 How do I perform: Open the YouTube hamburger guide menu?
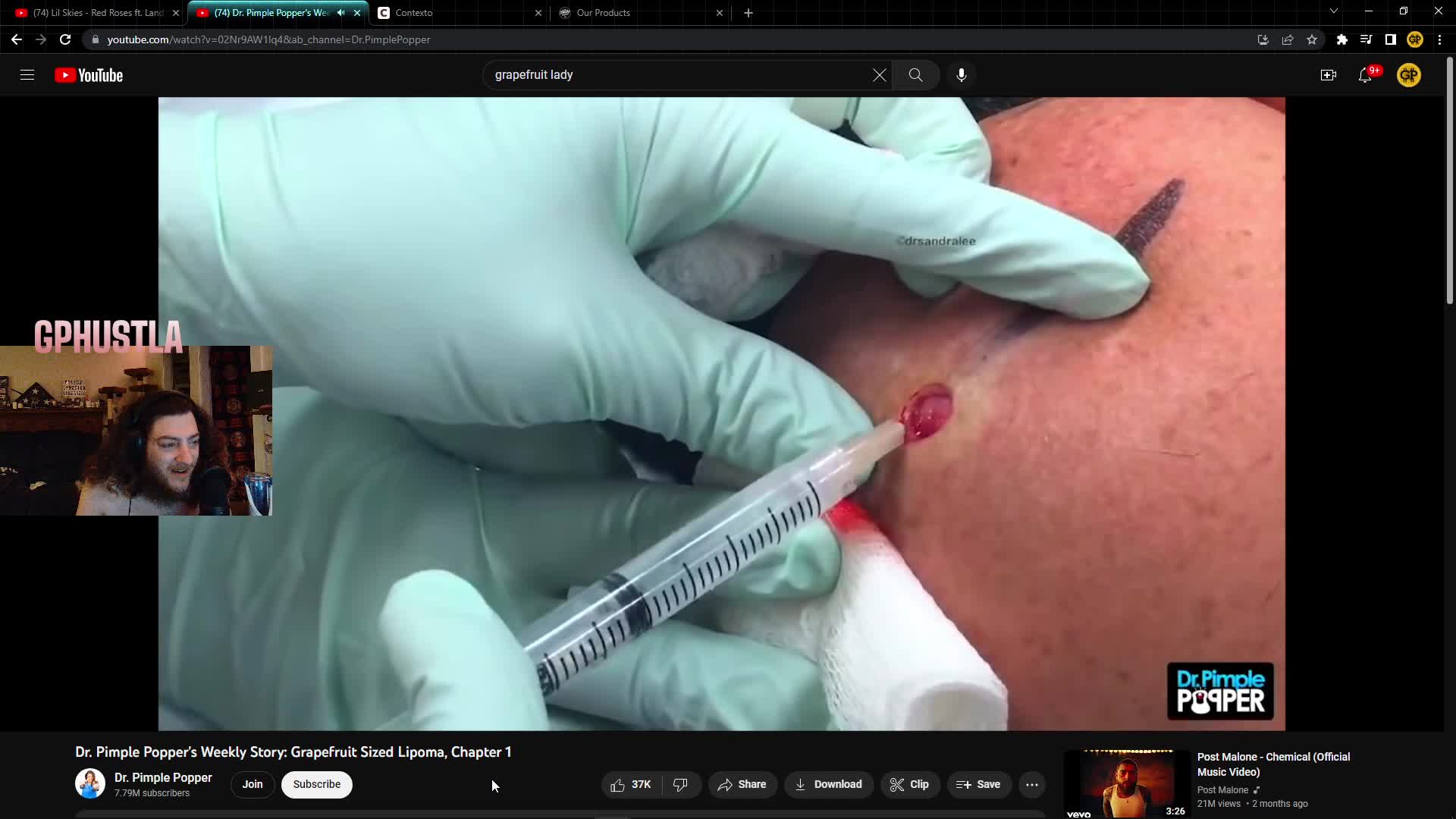pyautogui.click(x=27, y=75)
